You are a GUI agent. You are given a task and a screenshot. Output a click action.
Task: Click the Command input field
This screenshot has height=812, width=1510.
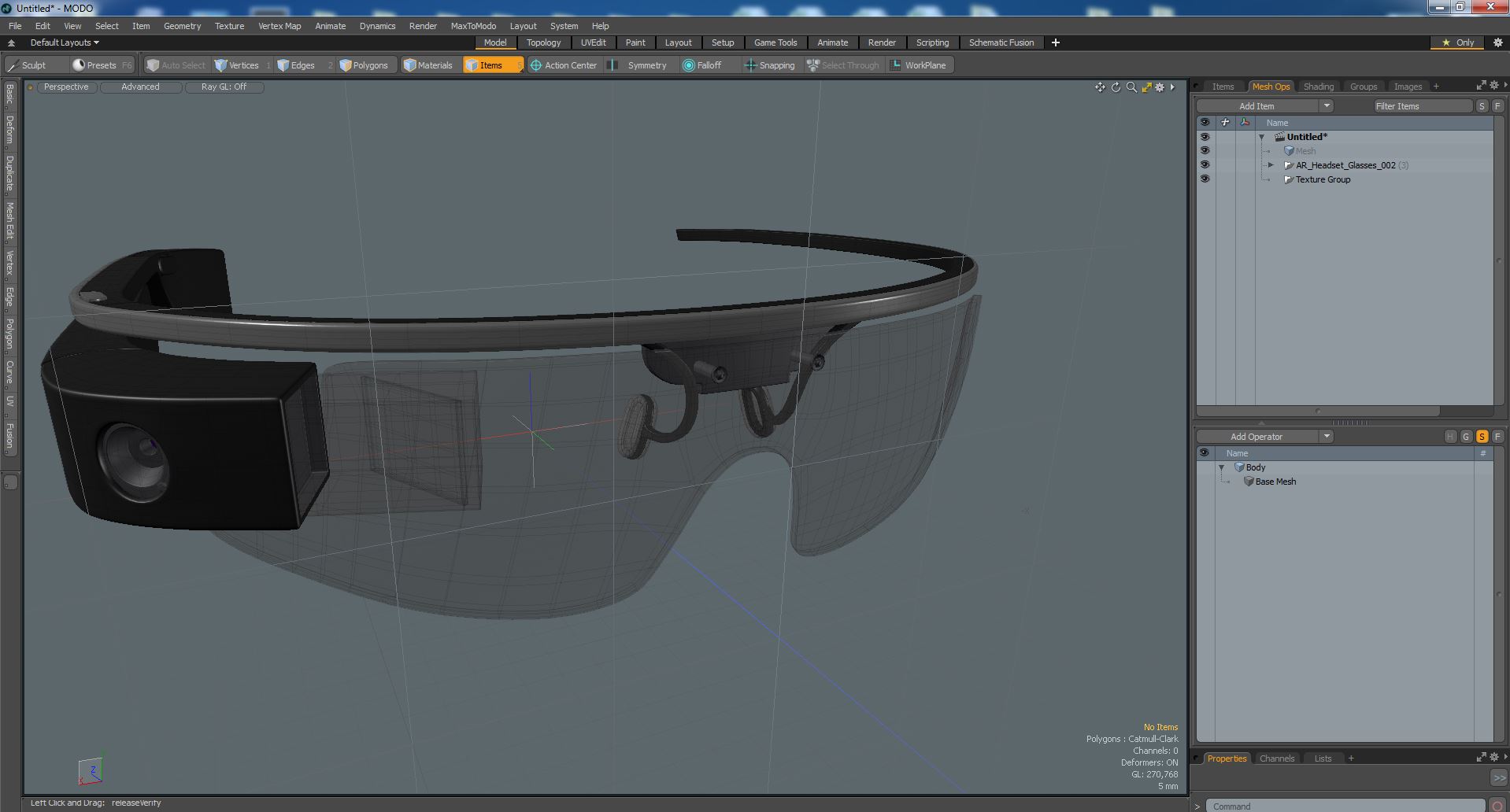click(x=1345, y=806)
